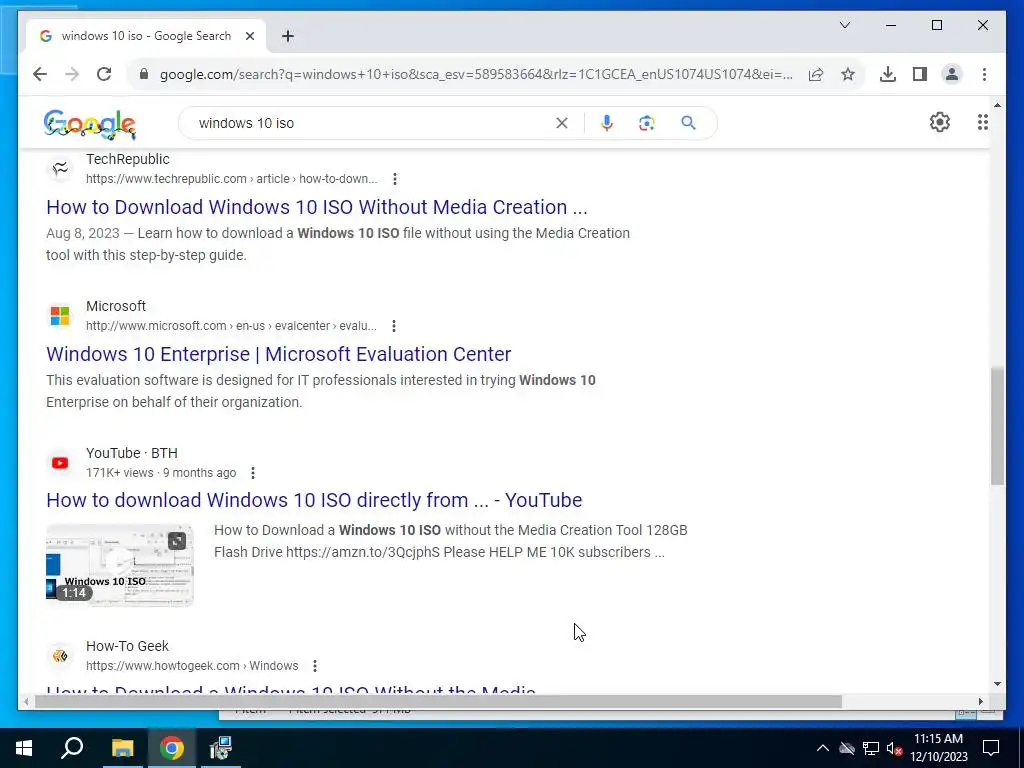The width and height of the screenshot is (1024, 768).
Task: Open the Windows Start menu
Action: coord(24,748)
